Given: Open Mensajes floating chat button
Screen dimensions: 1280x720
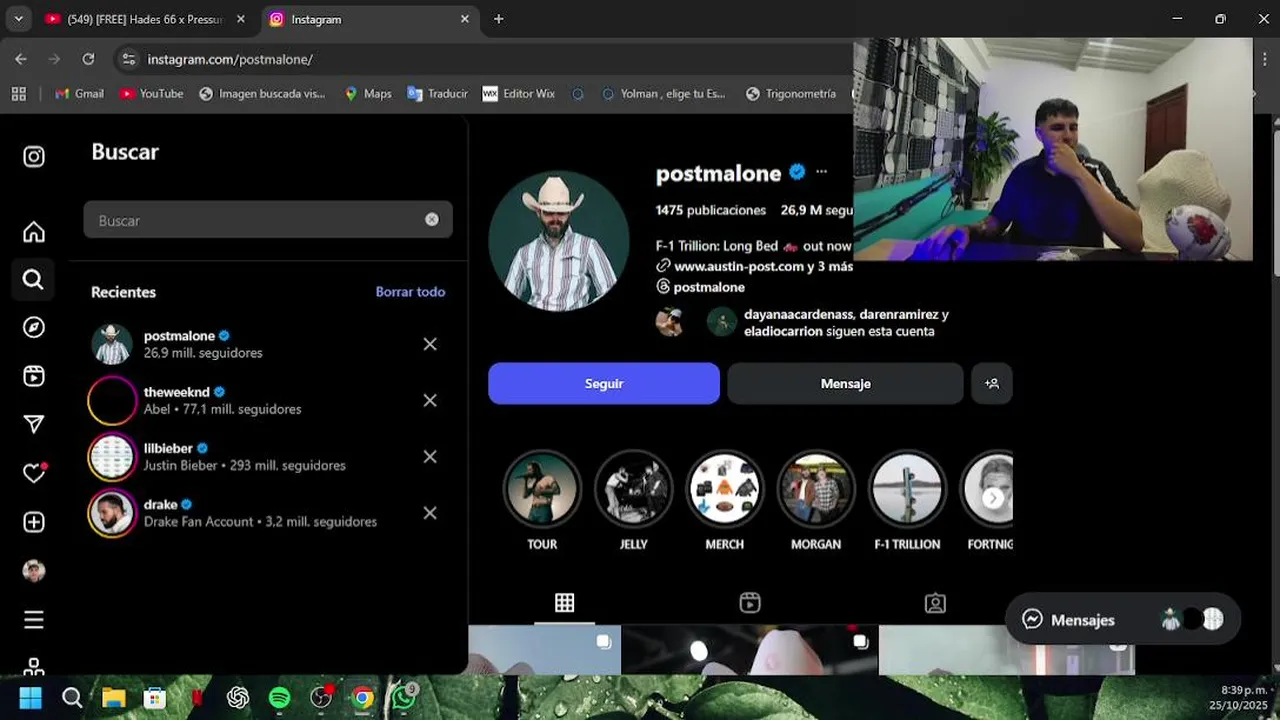Looking at the screenshot, I should point(1122,620).
